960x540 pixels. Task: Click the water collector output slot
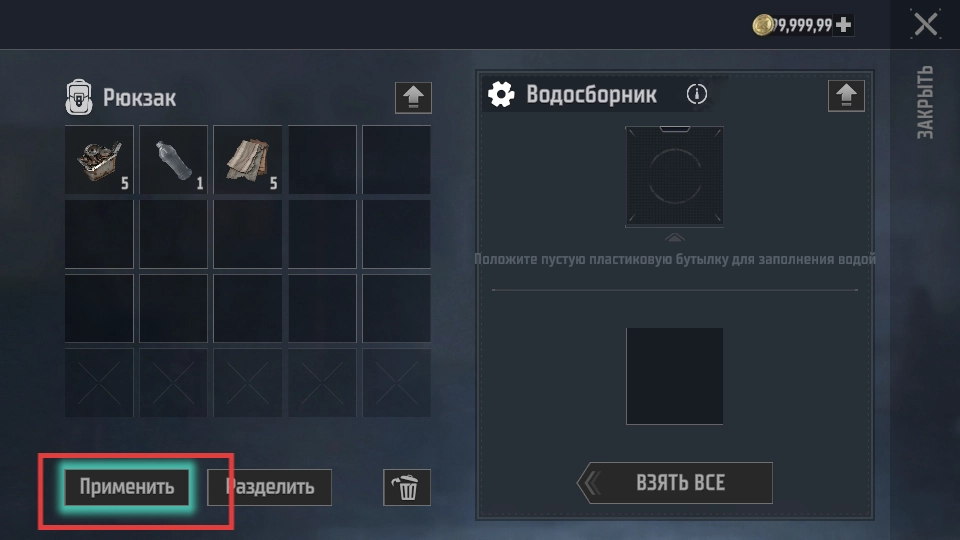(x=674, y=376)
